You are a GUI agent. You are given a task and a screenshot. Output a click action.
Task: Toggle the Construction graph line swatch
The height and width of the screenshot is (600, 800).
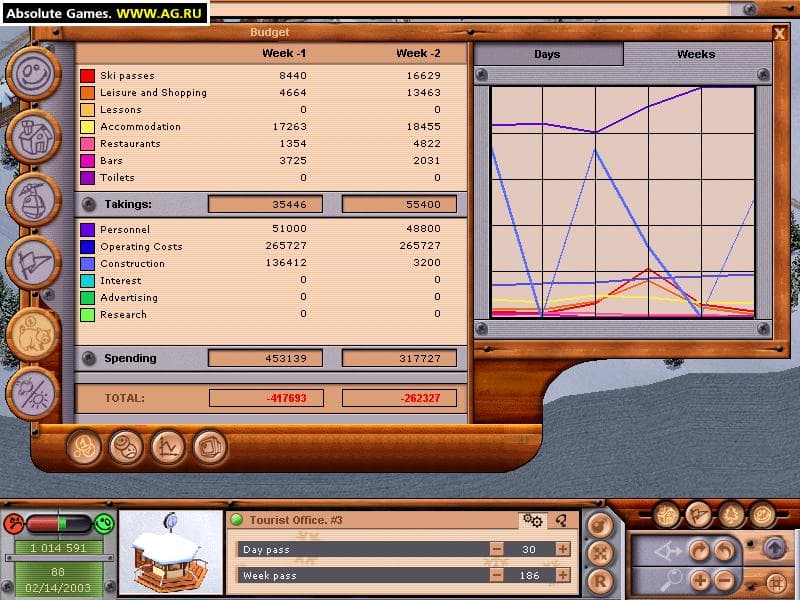(x=87, y=264)
